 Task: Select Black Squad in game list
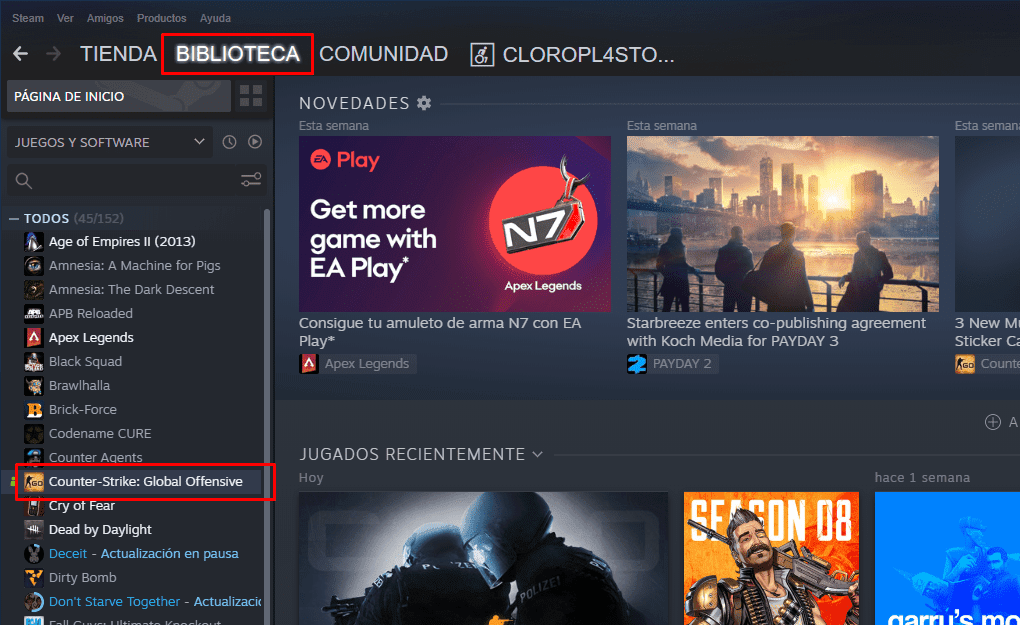[x=85, y=362]
